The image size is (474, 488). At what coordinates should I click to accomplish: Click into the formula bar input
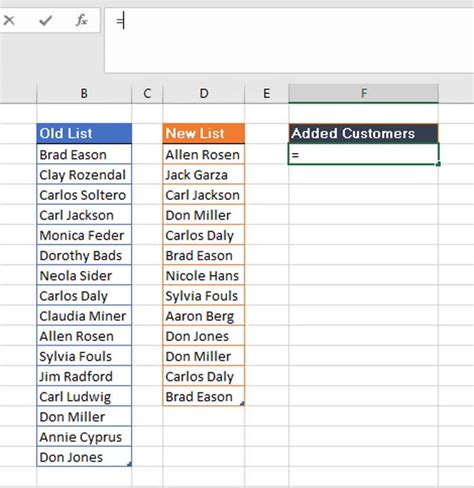[x=289, y=40]
